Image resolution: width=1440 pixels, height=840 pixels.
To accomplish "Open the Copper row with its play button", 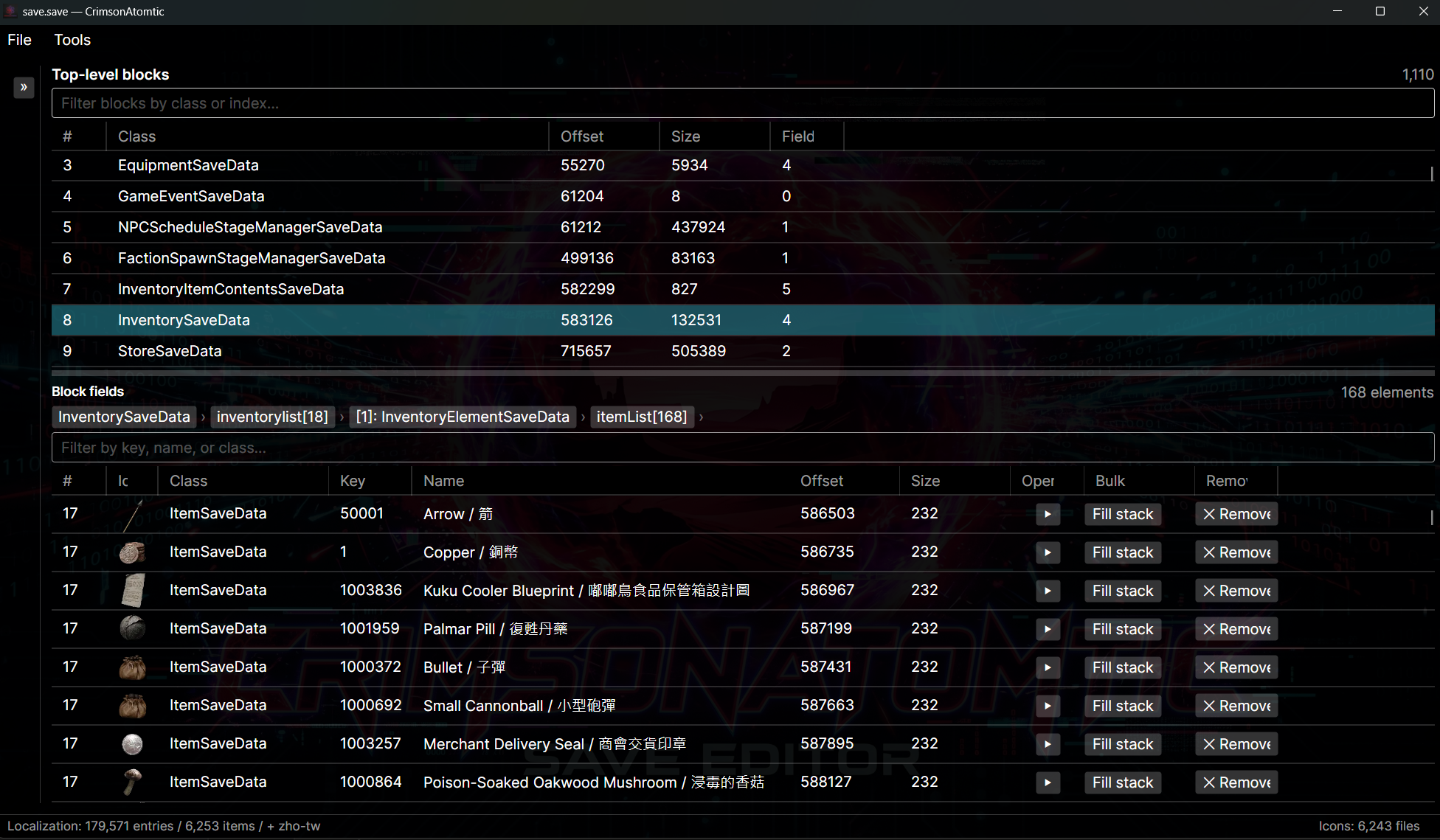I will [x=1048, y=552].
